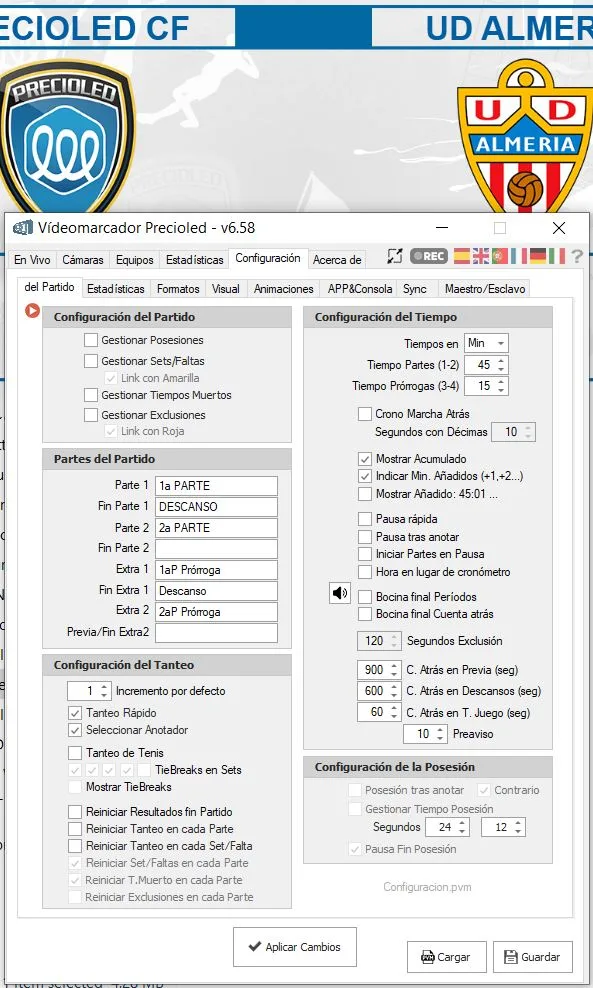Click the Previa/Fin Extra2 field
This screenshot has width=593, height=988.
(216, 633)
